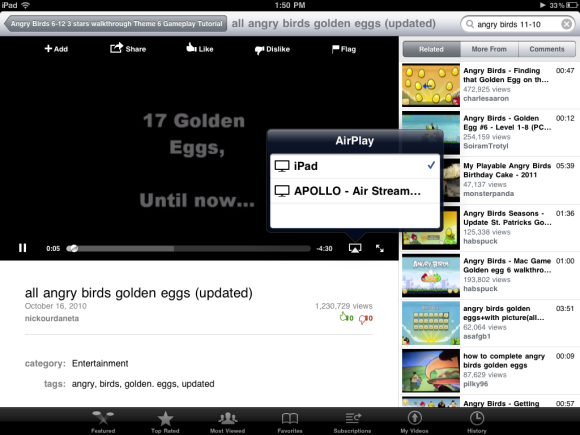Share this video
This screenshot has width=580, height=435.
pyautogui.click(x=128, y=48)
